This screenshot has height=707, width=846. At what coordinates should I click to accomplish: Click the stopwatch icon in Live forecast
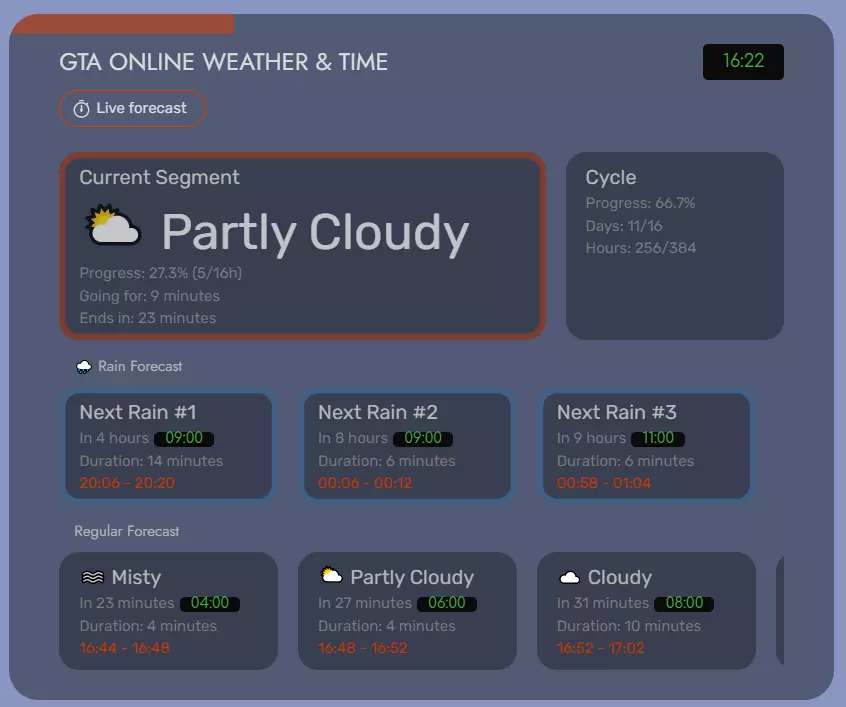(x=81, y=108)
